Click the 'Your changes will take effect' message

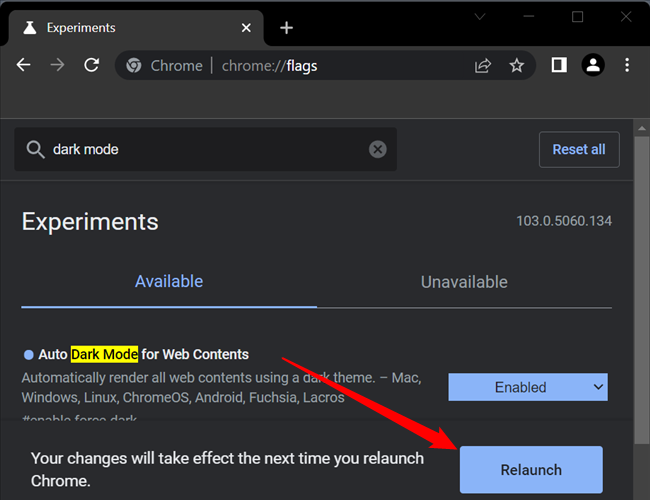pyautogui.click(x=227, y=470)
